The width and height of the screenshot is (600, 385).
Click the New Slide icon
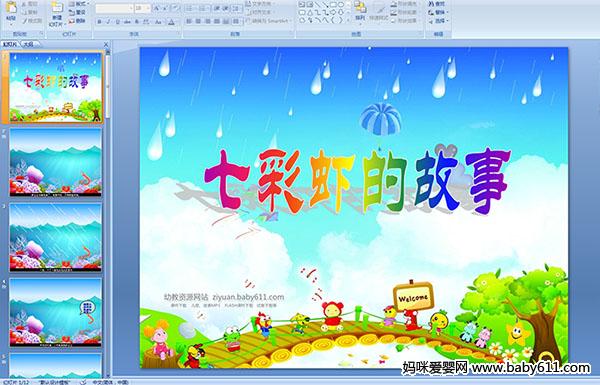57,14
